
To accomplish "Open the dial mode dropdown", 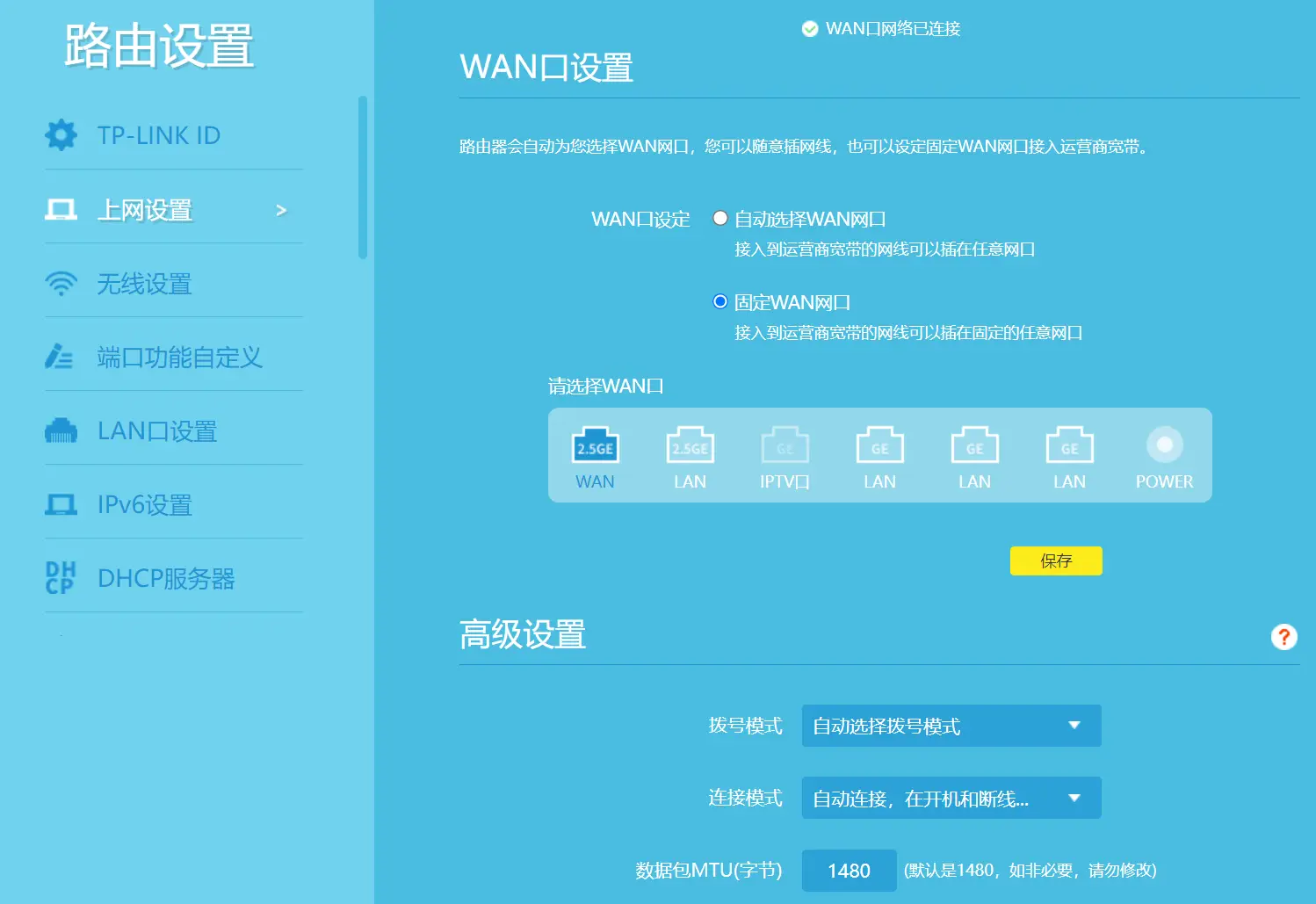I will 951,726.
